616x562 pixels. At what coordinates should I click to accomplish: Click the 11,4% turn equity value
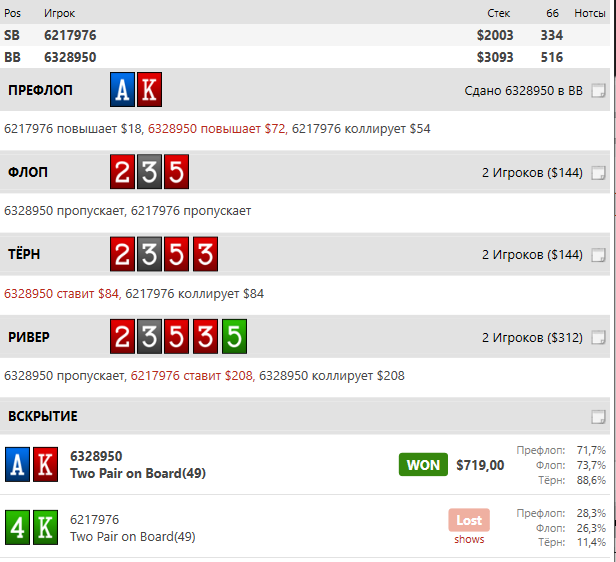[591, 542]
